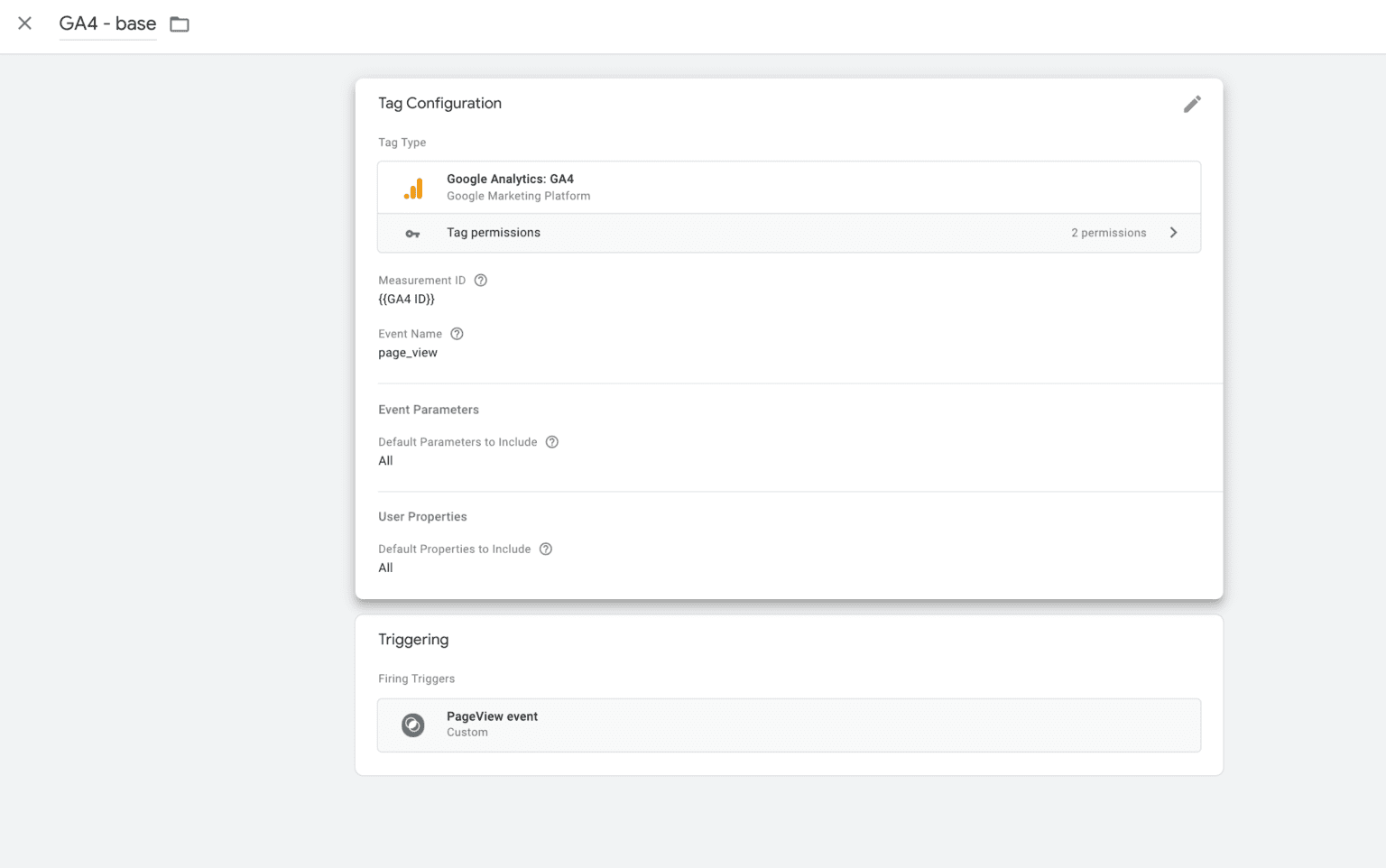Open the 2 permissions details
This screenshot has height=868, width=1386.
tap(1109, 233)
